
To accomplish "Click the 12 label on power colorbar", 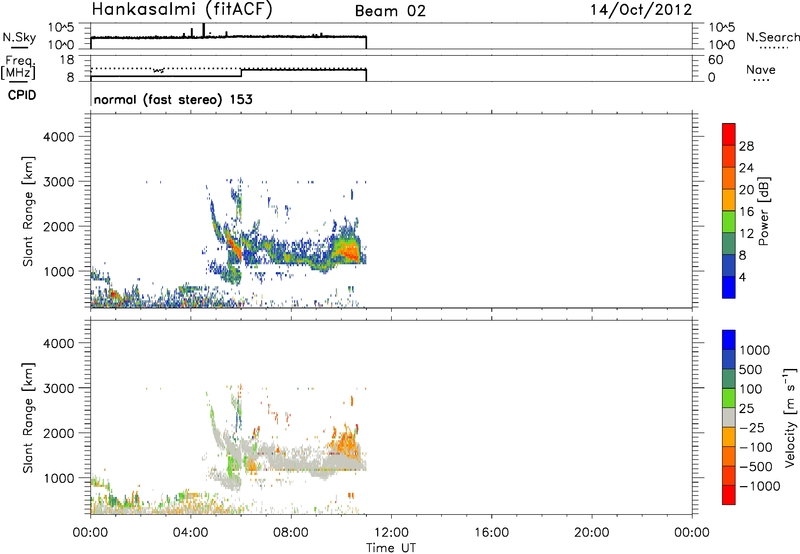I will 746,234.
